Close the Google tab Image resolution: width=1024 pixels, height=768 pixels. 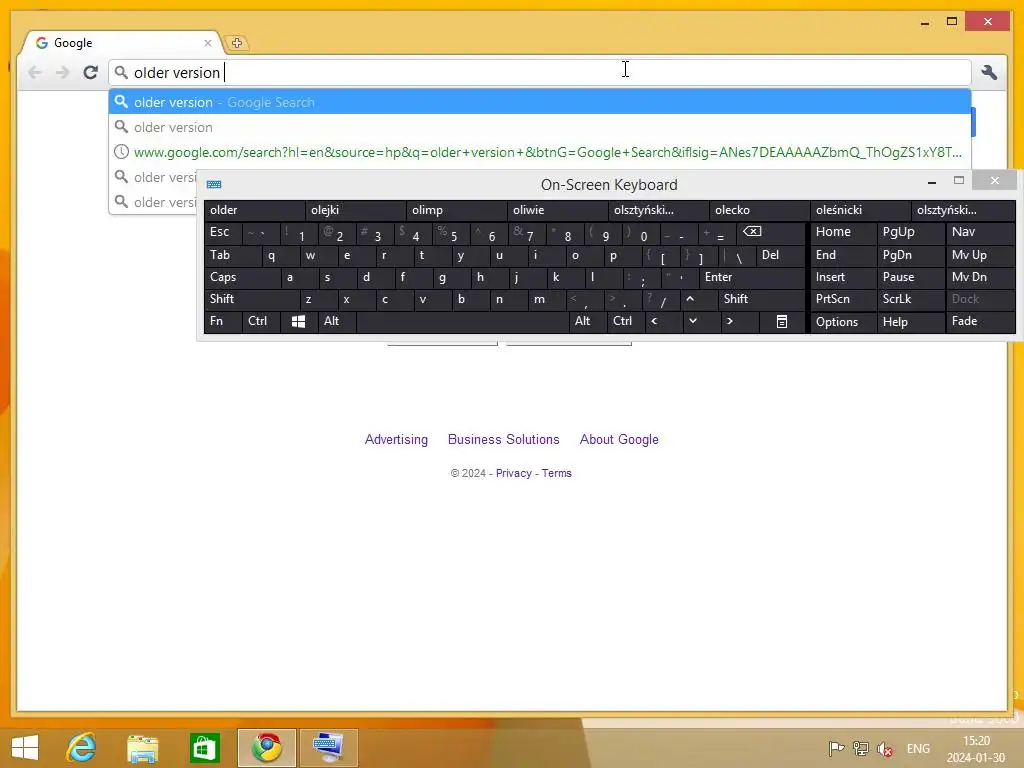(208, 43)
